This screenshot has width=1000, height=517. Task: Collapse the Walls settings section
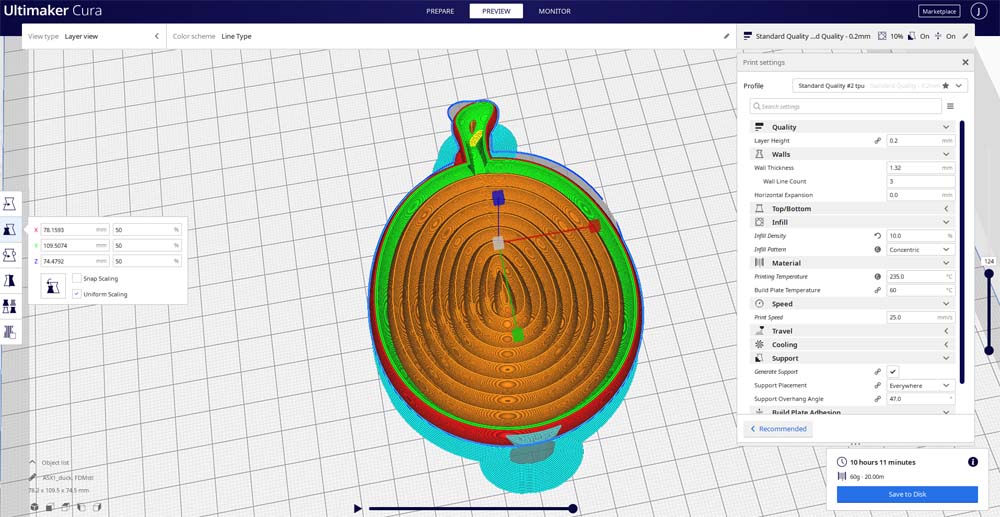[x=853, y=154]
